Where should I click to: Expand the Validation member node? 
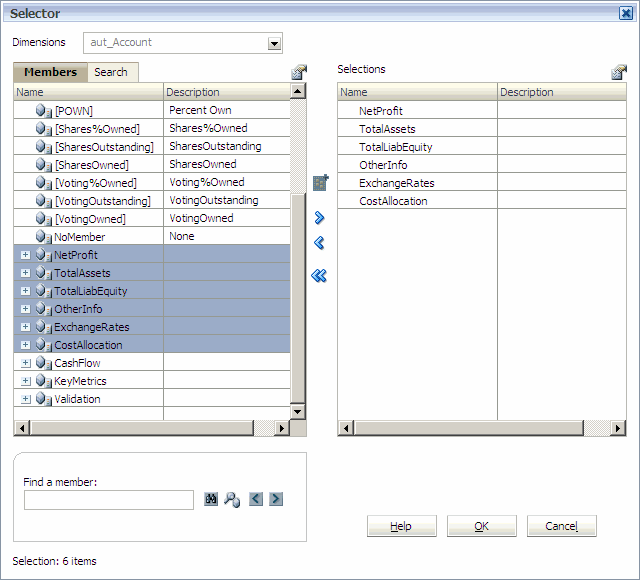click(25, 398)
